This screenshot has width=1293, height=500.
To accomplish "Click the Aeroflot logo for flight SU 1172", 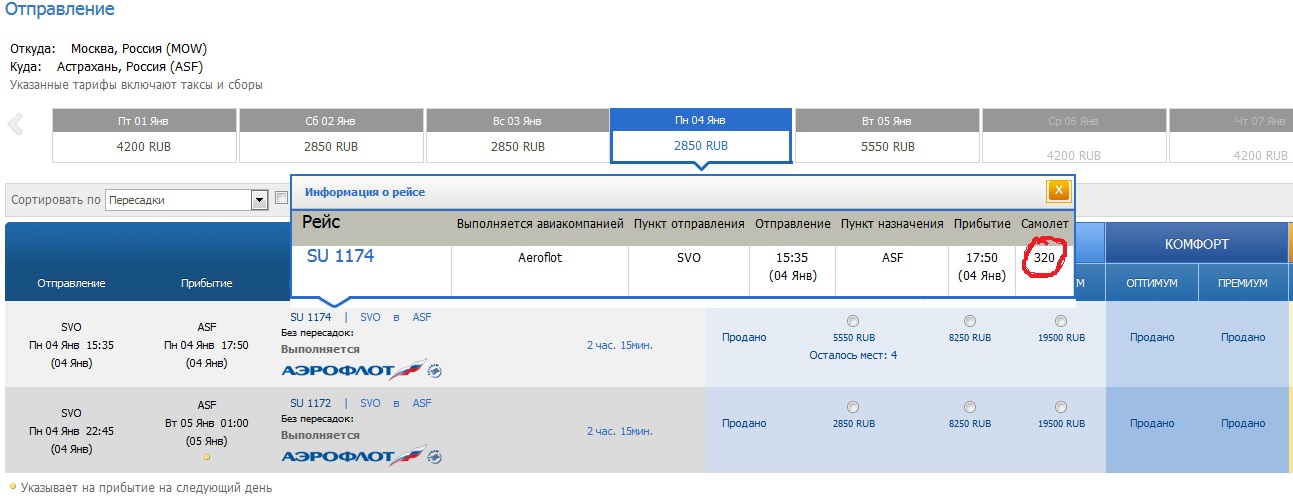I will pos(361,457).
